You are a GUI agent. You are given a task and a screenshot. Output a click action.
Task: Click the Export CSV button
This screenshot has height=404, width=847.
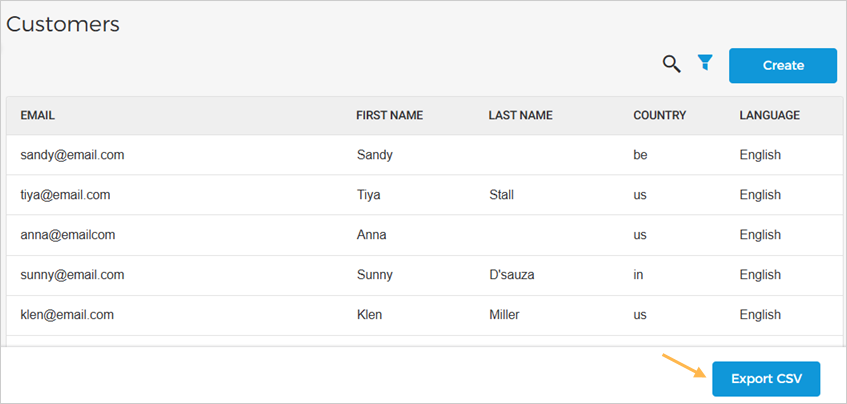pos(766,379)
